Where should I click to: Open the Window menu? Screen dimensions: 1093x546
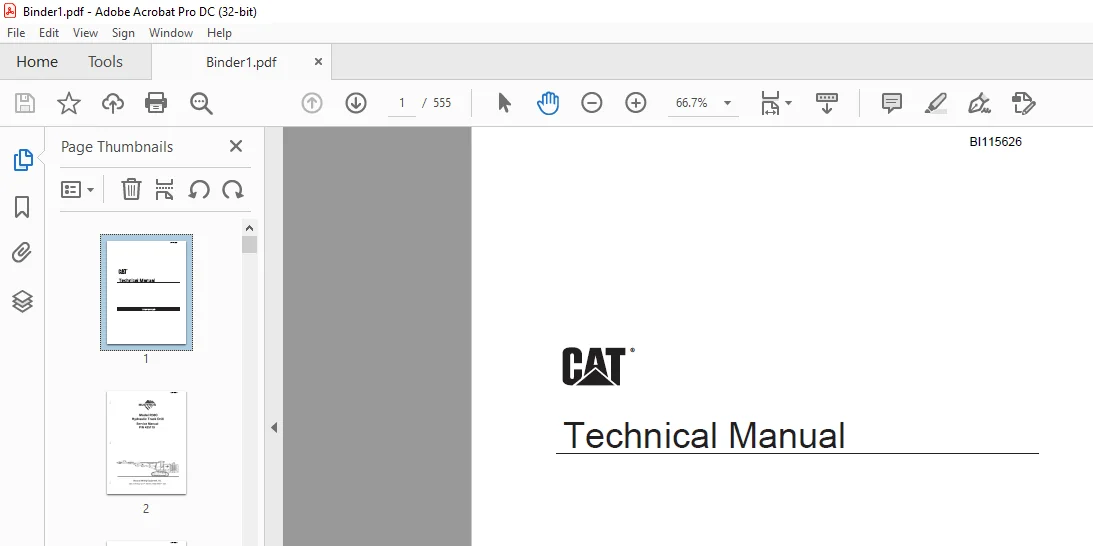(171, 33)
